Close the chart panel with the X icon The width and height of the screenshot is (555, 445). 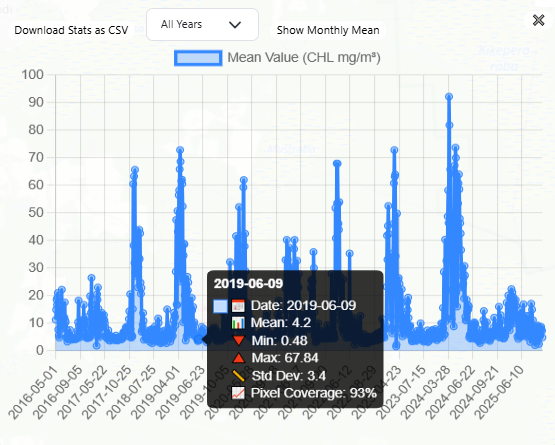click(538, 20)
